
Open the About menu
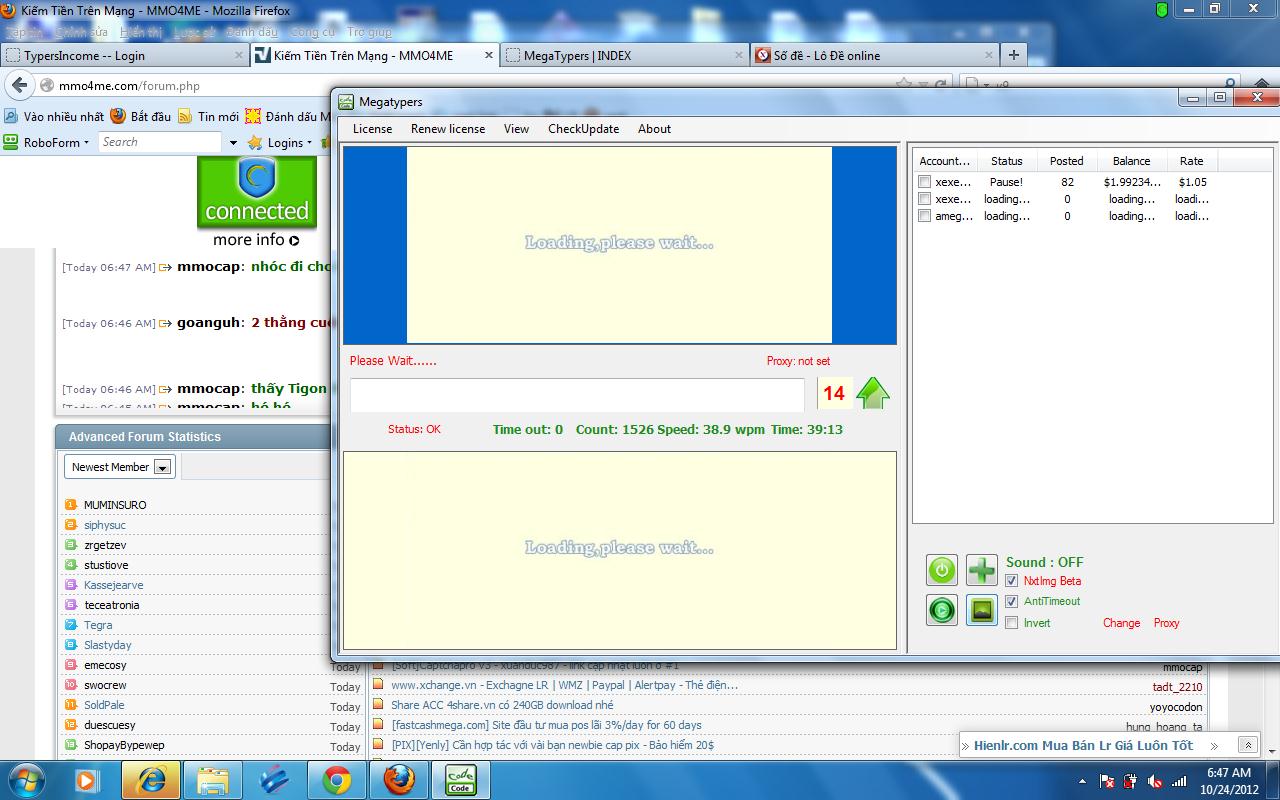(654, 129)
